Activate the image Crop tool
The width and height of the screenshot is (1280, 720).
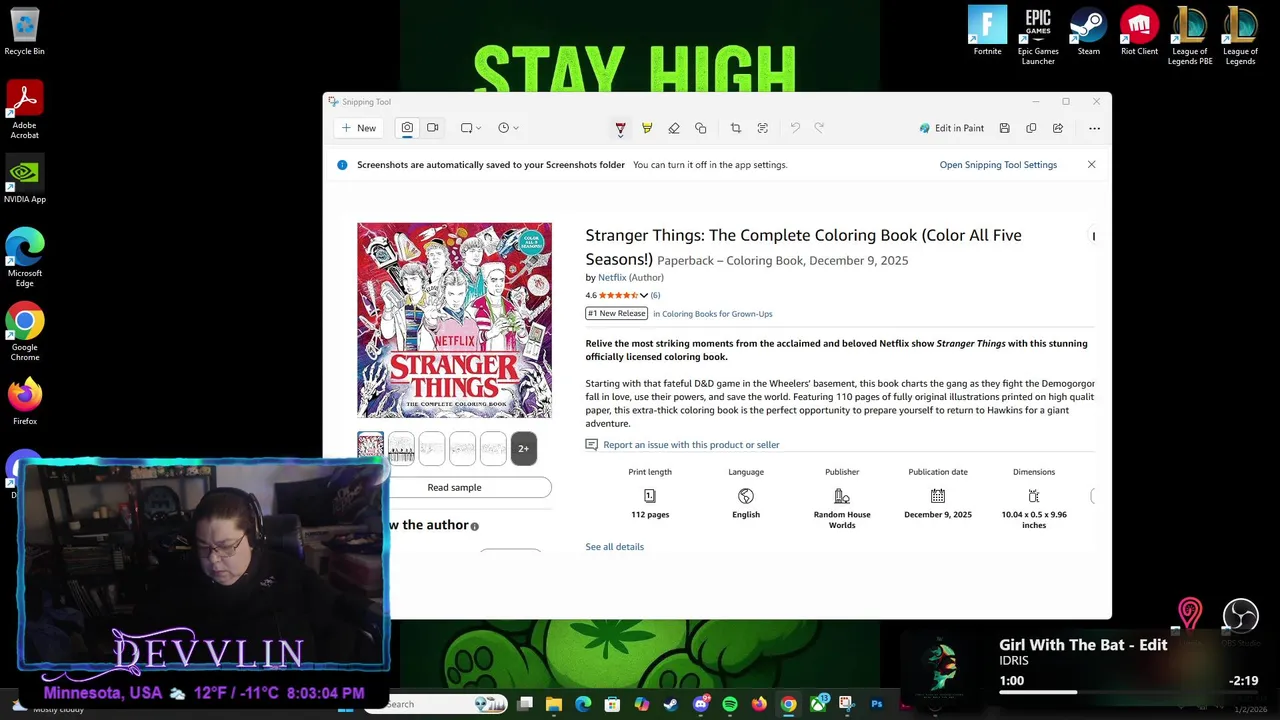(x=736, y=128)
